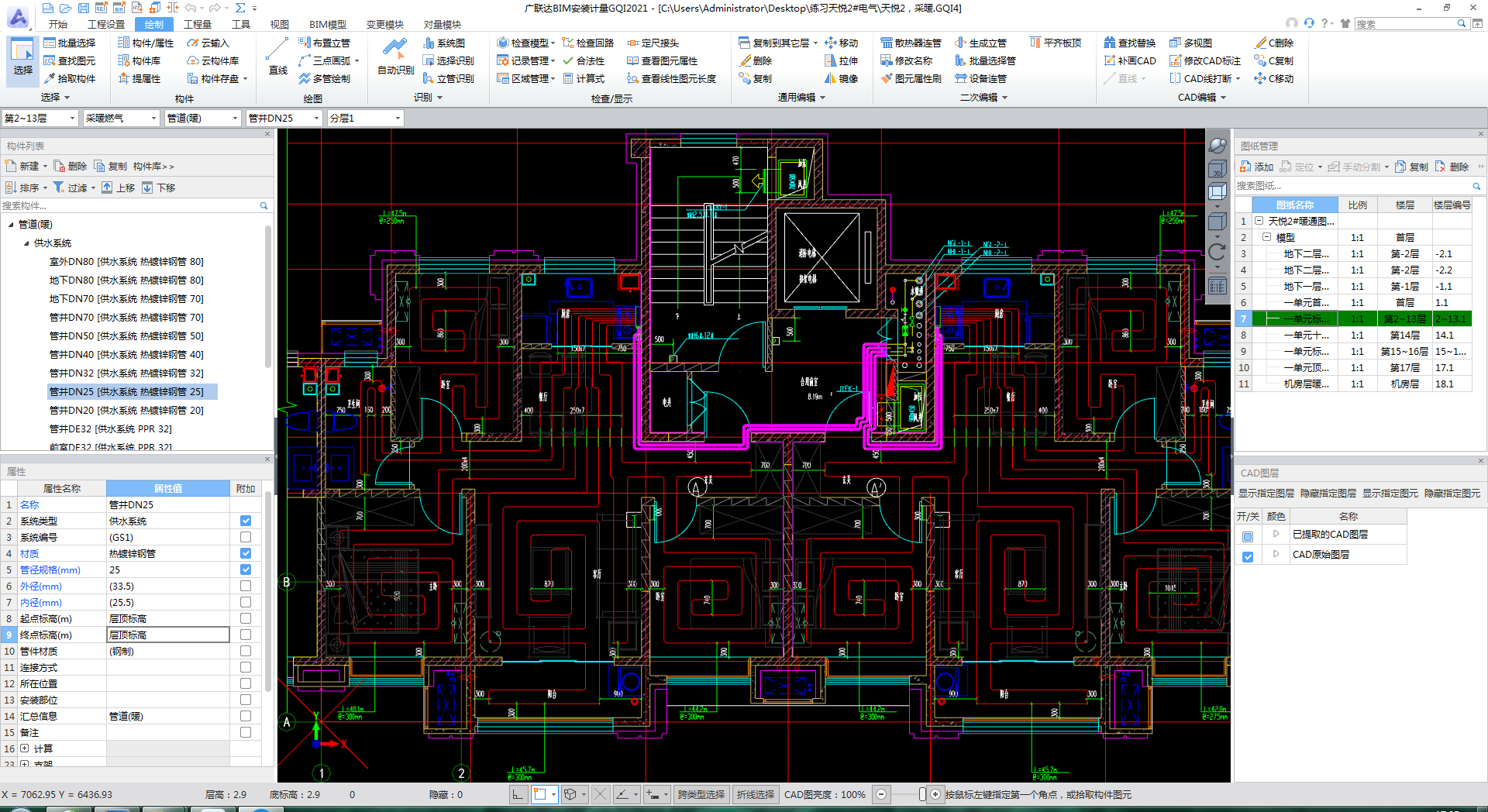Select the 定尺接头 fixed-length joint tool
Screen dimensions: 1488x812
tap(653, 43)
